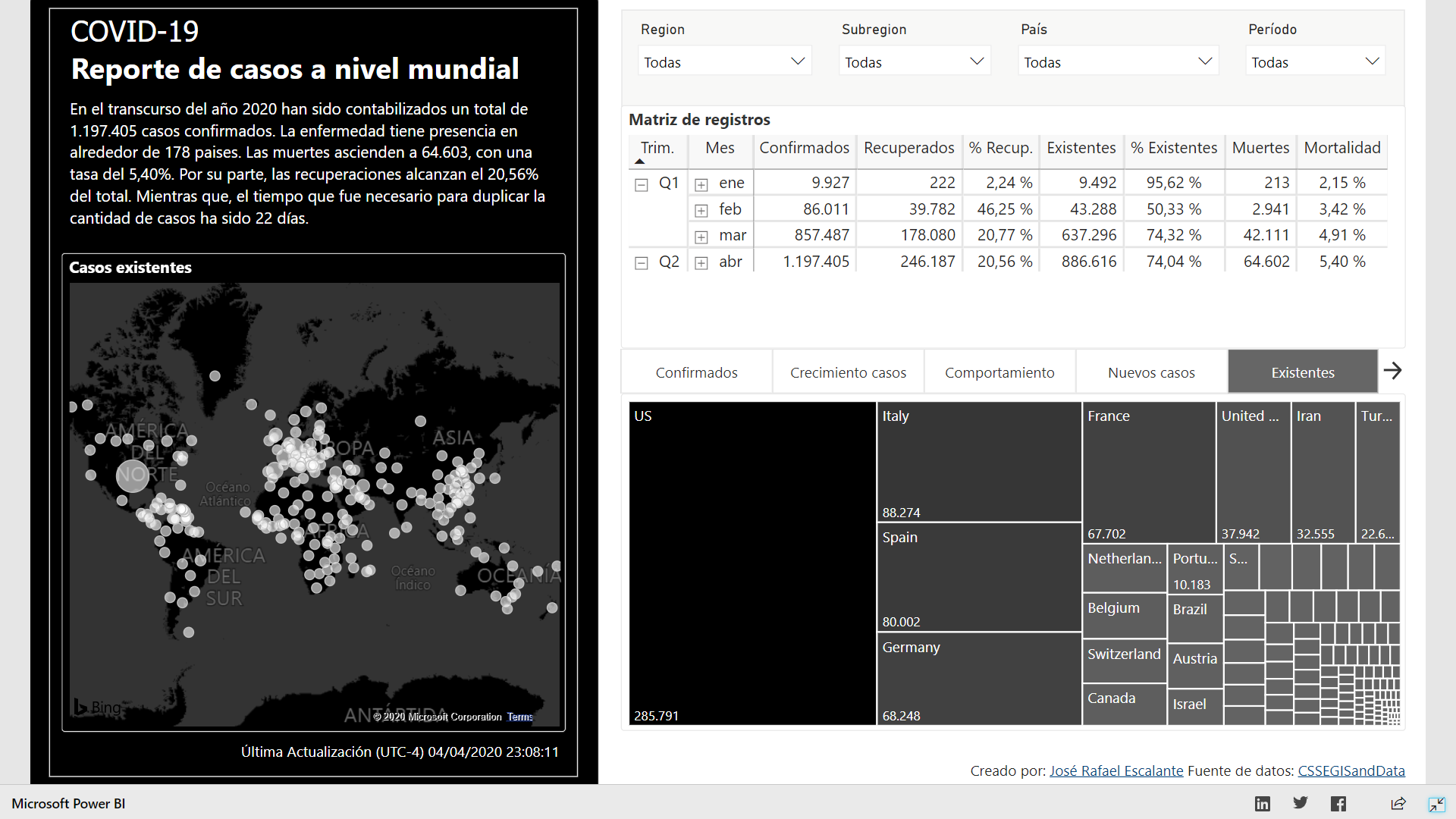Switch to the Comportamiento tab

click(999, 372)
